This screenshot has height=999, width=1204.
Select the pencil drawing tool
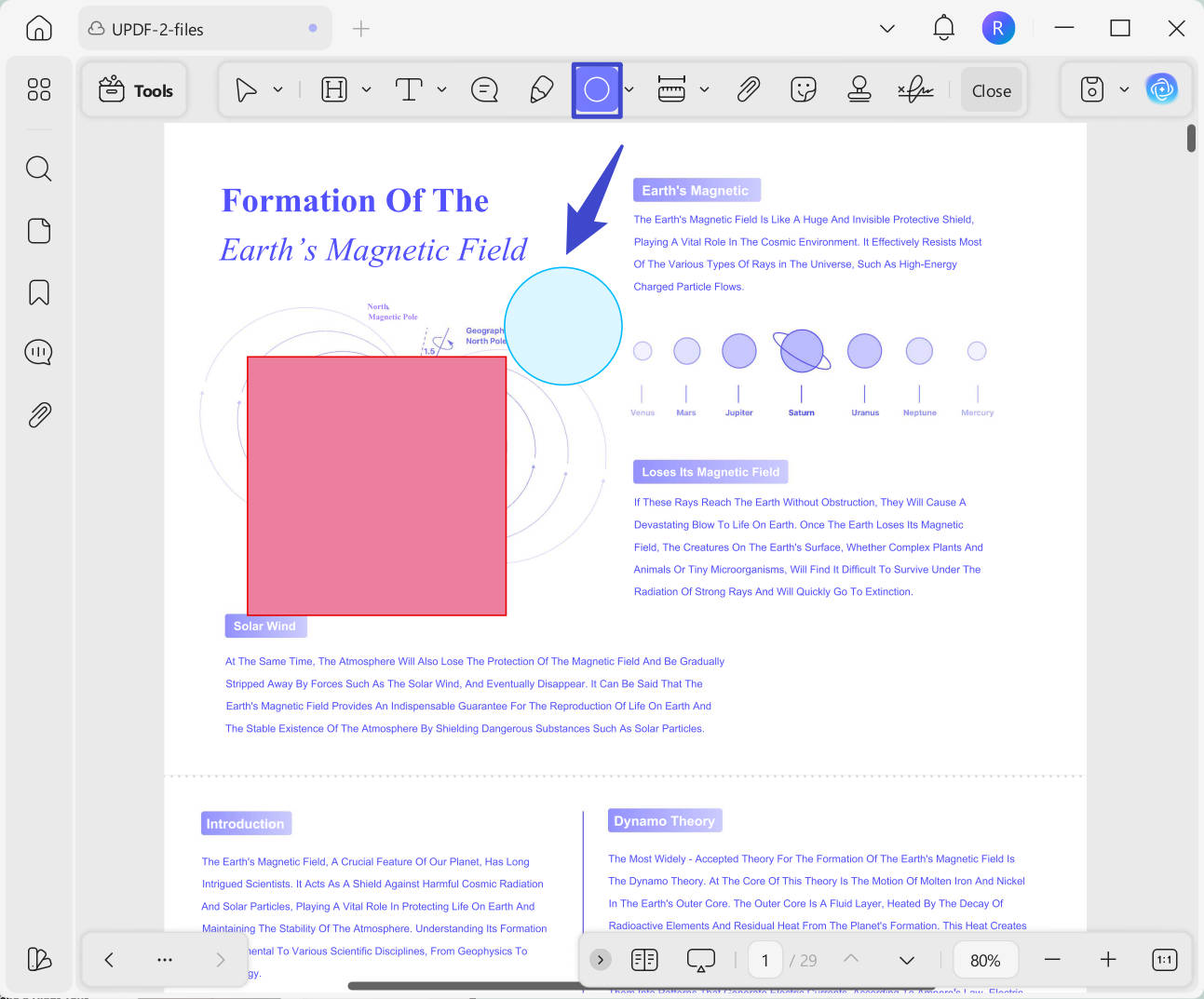pos(541,89)
